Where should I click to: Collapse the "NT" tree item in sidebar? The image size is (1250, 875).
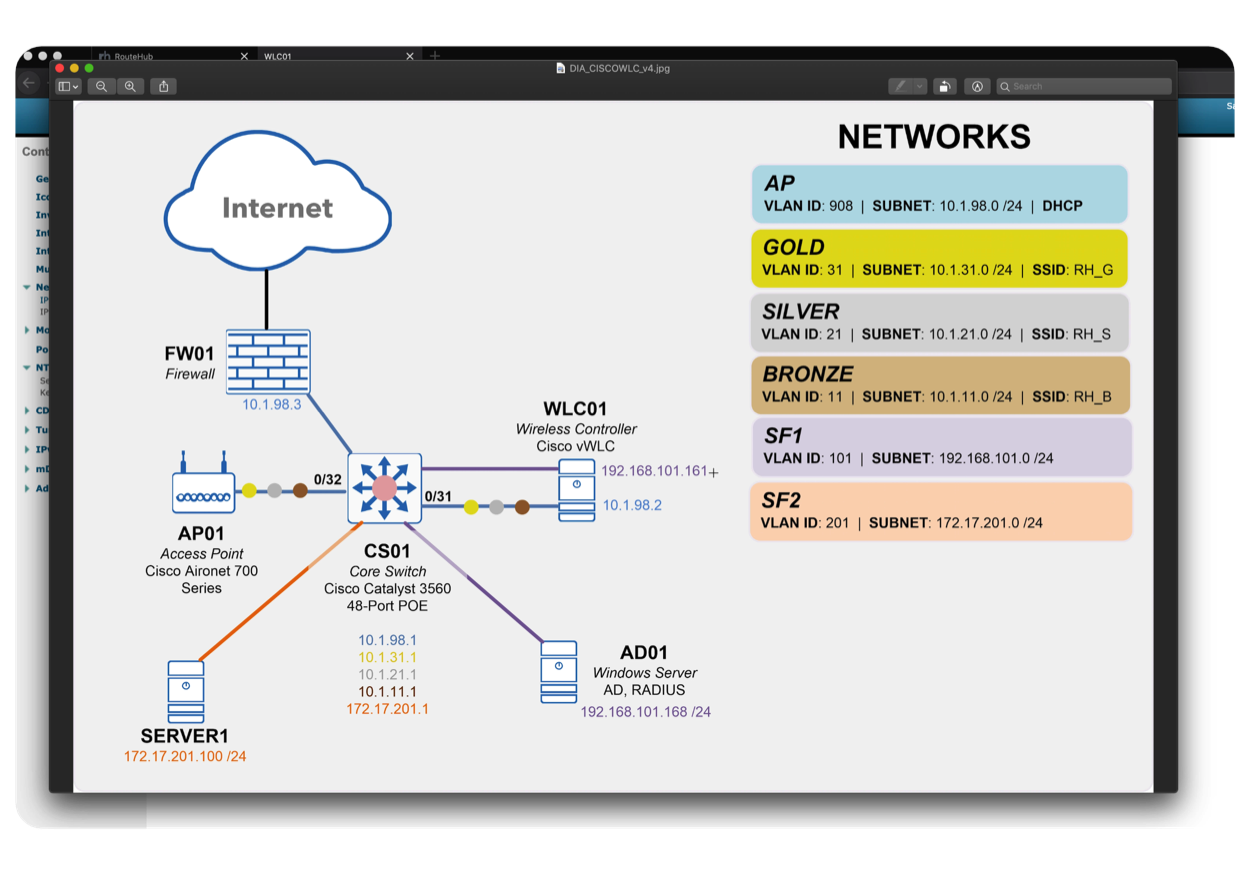pyautogui.click(x=27, y=368)
